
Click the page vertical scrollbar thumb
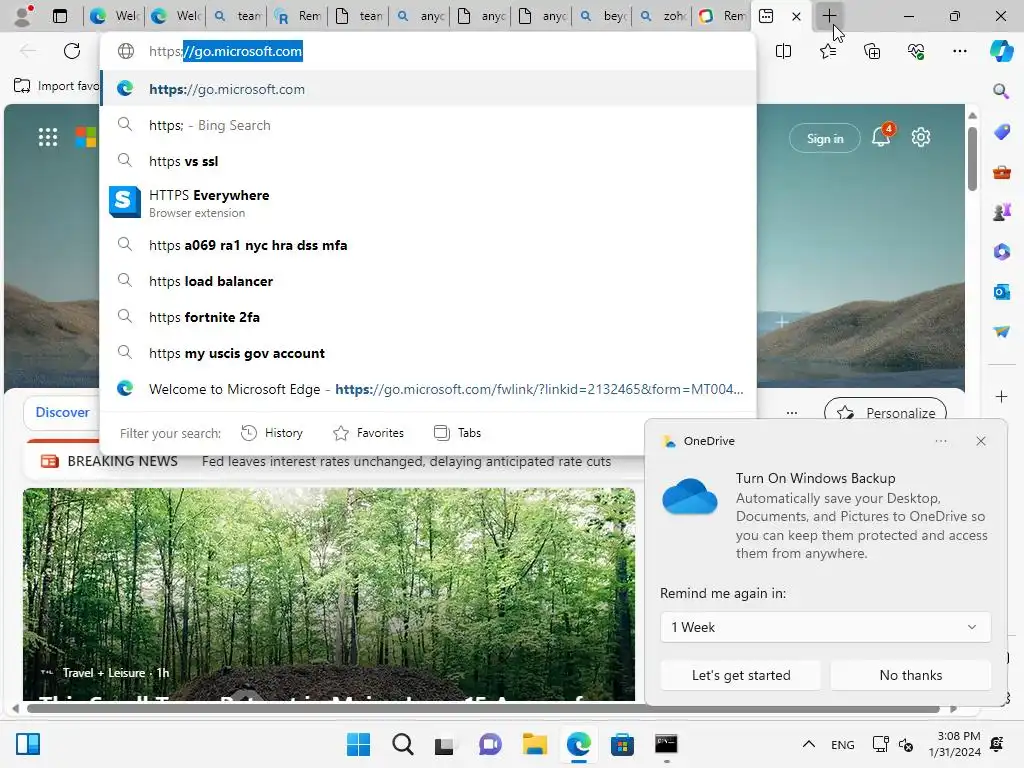[x=972, y=158]
